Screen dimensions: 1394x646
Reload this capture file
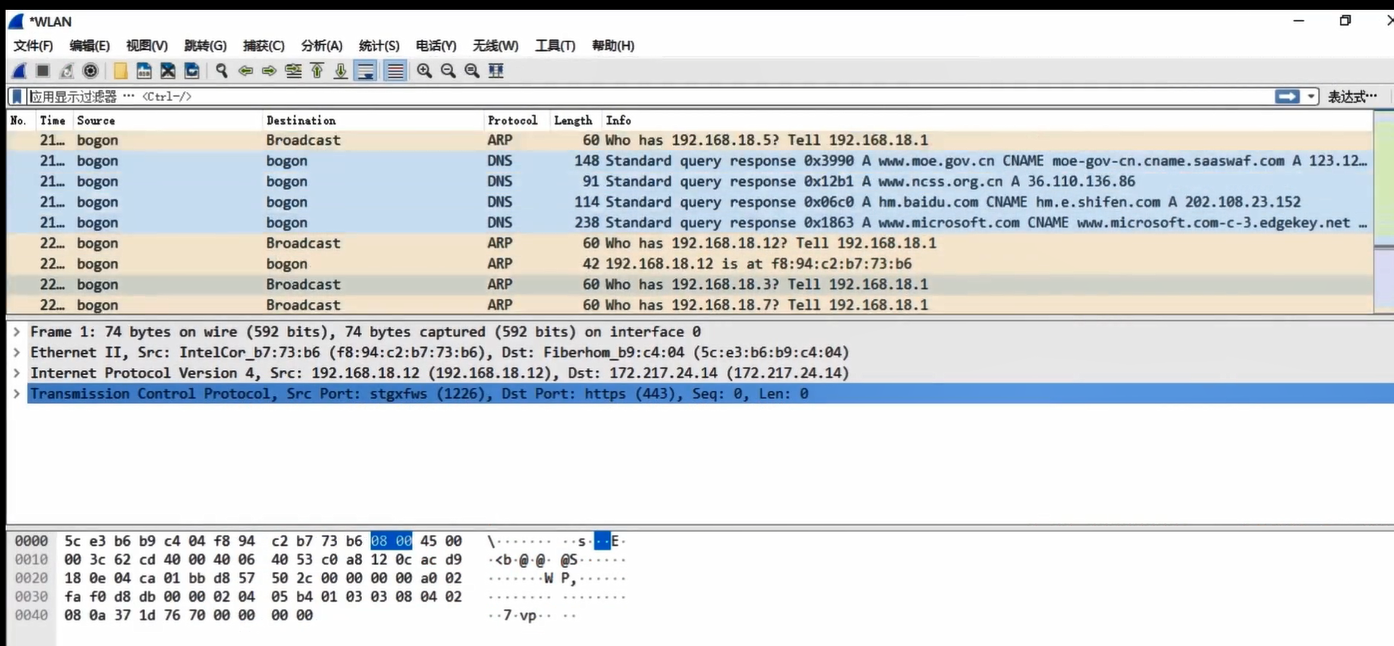[192, 71]
